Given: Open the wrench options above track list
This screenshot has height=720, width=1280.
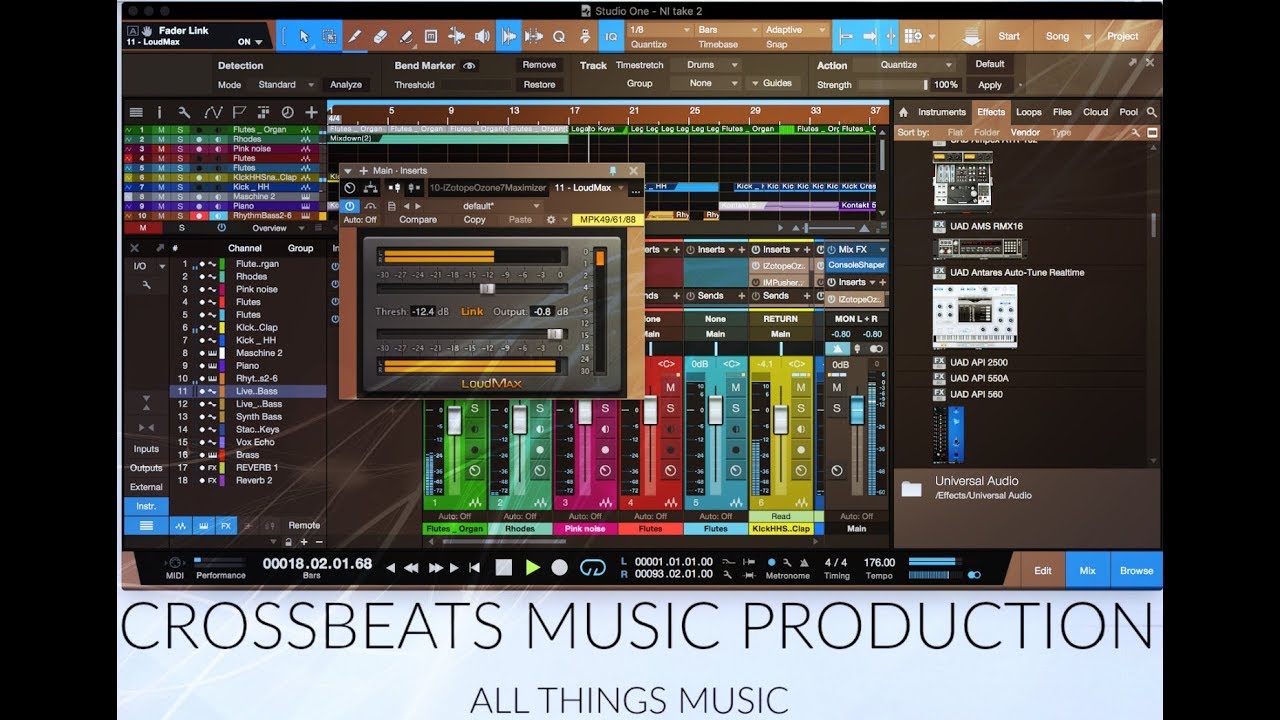Looking at the screenshot, I should (184, 112).
